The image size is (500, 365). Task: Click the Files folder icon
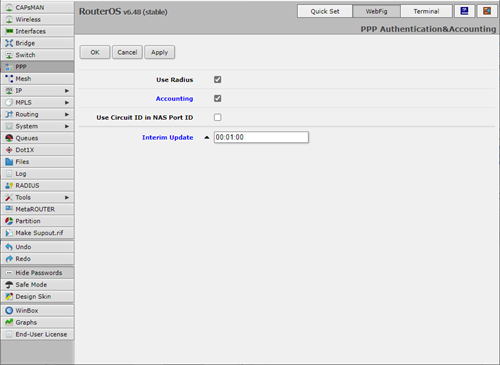(x=9, y=162)
